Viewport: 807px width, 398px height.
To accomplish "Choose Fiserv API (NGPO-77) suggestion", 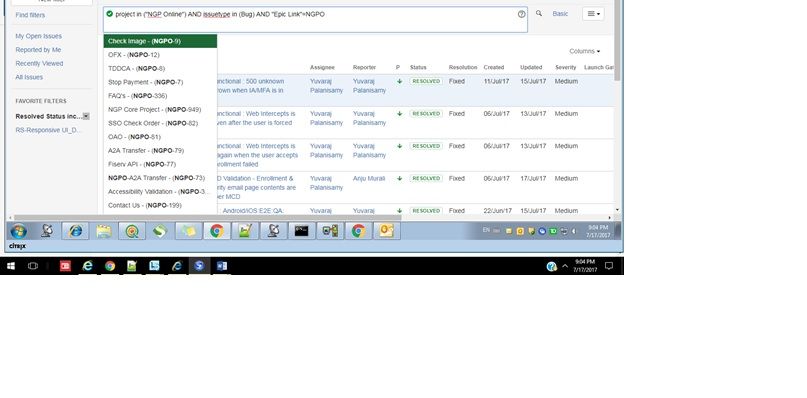I will tap(160, 164).
